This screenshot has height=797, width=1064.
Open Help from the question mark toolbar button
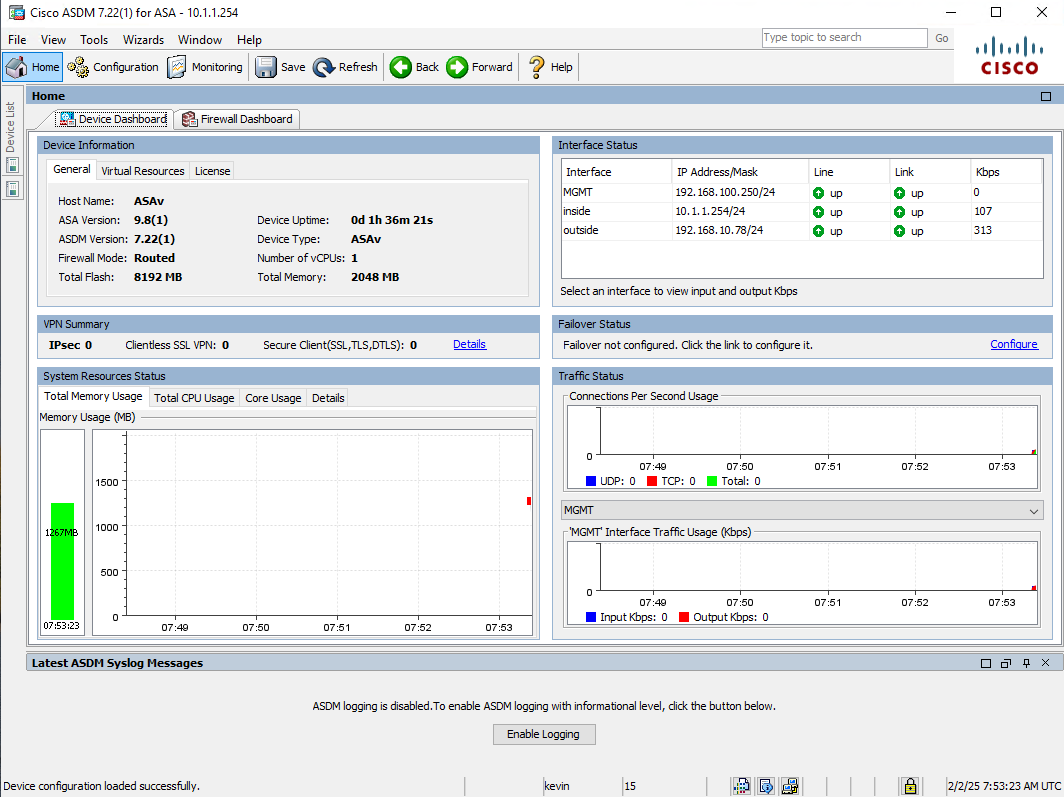550,67
